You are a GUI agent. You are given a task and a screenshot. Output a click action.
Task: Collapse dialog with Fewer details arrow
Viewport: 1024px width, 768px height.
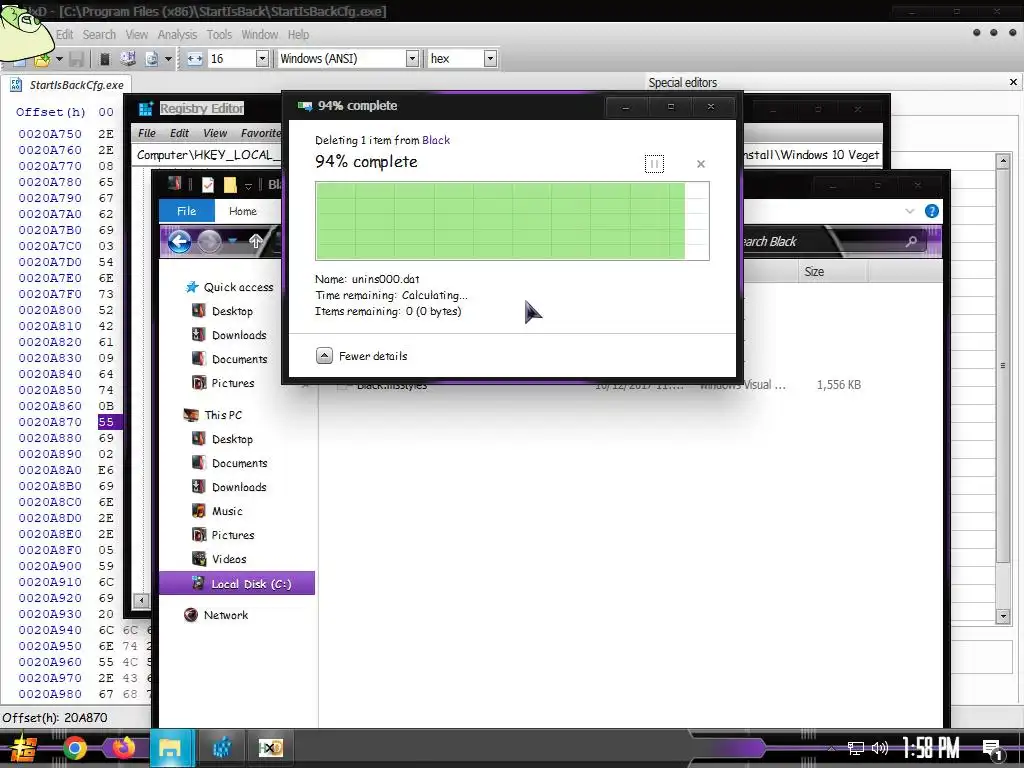point(324,356)
